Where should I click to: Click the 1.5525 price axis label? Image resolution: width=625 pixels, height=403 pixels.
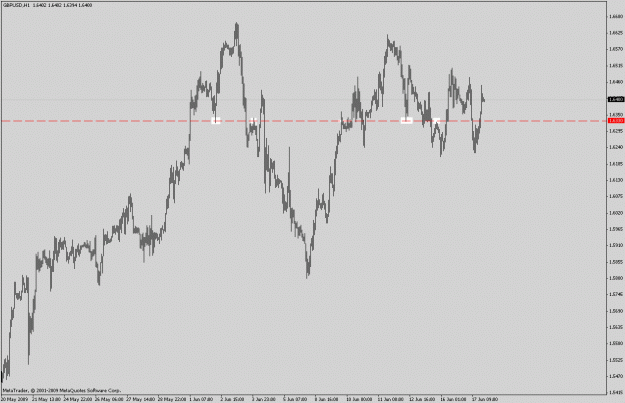(x=616, y=360)
